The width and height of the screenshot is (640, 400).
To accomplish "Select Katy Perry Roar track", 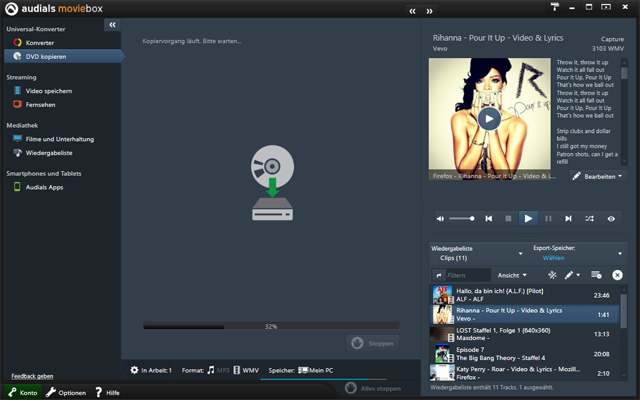I will coord(525,373).
